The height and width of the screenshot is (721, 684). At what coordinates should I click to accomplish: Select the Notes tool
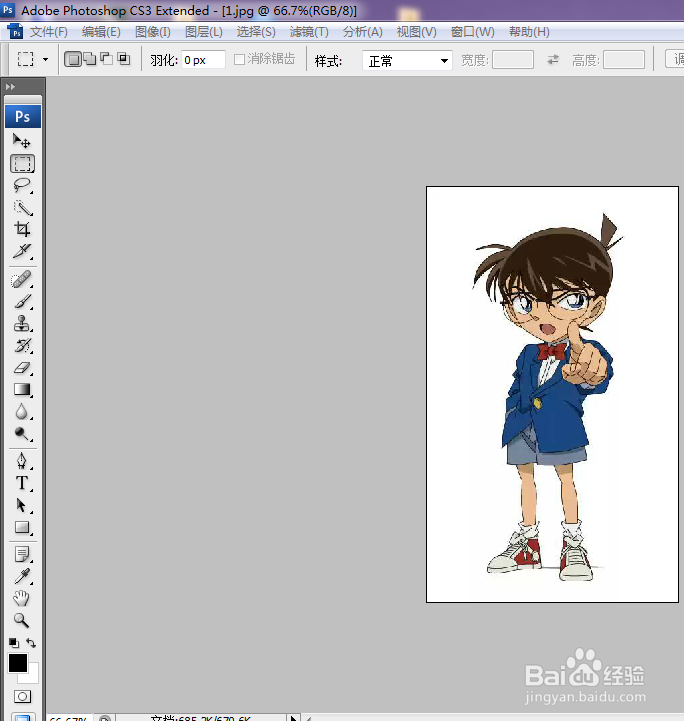pos(22,554)
